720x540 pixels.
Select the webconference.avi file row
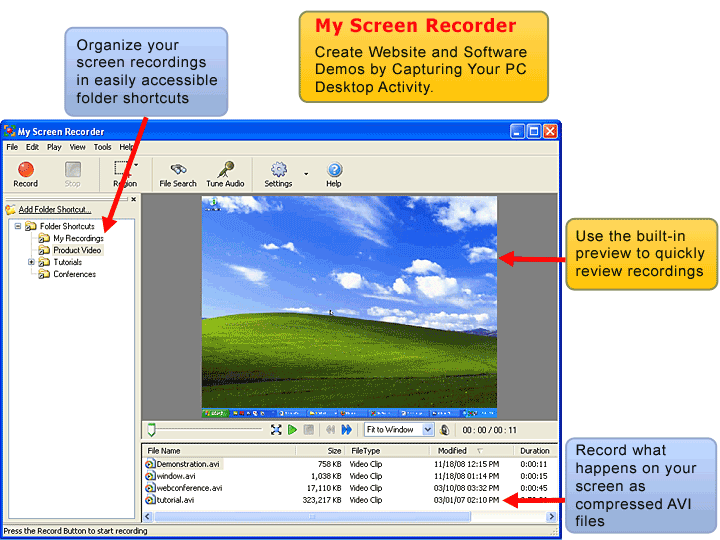point(349,488)
